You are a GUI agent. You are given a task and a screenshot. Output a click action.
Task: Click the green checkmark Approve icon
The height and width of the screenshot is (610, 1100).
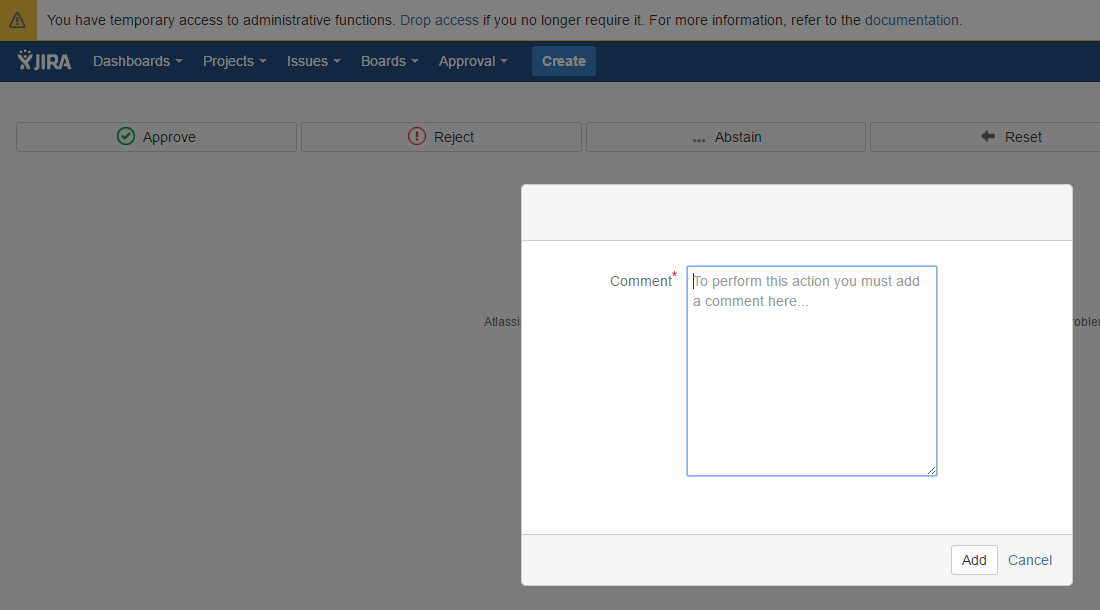click(x=126, y=137)
